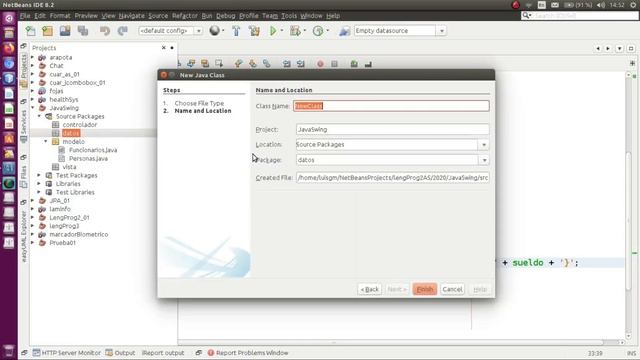Collapse the Source Packages node
640x360 pixels.
pos(40,116)
